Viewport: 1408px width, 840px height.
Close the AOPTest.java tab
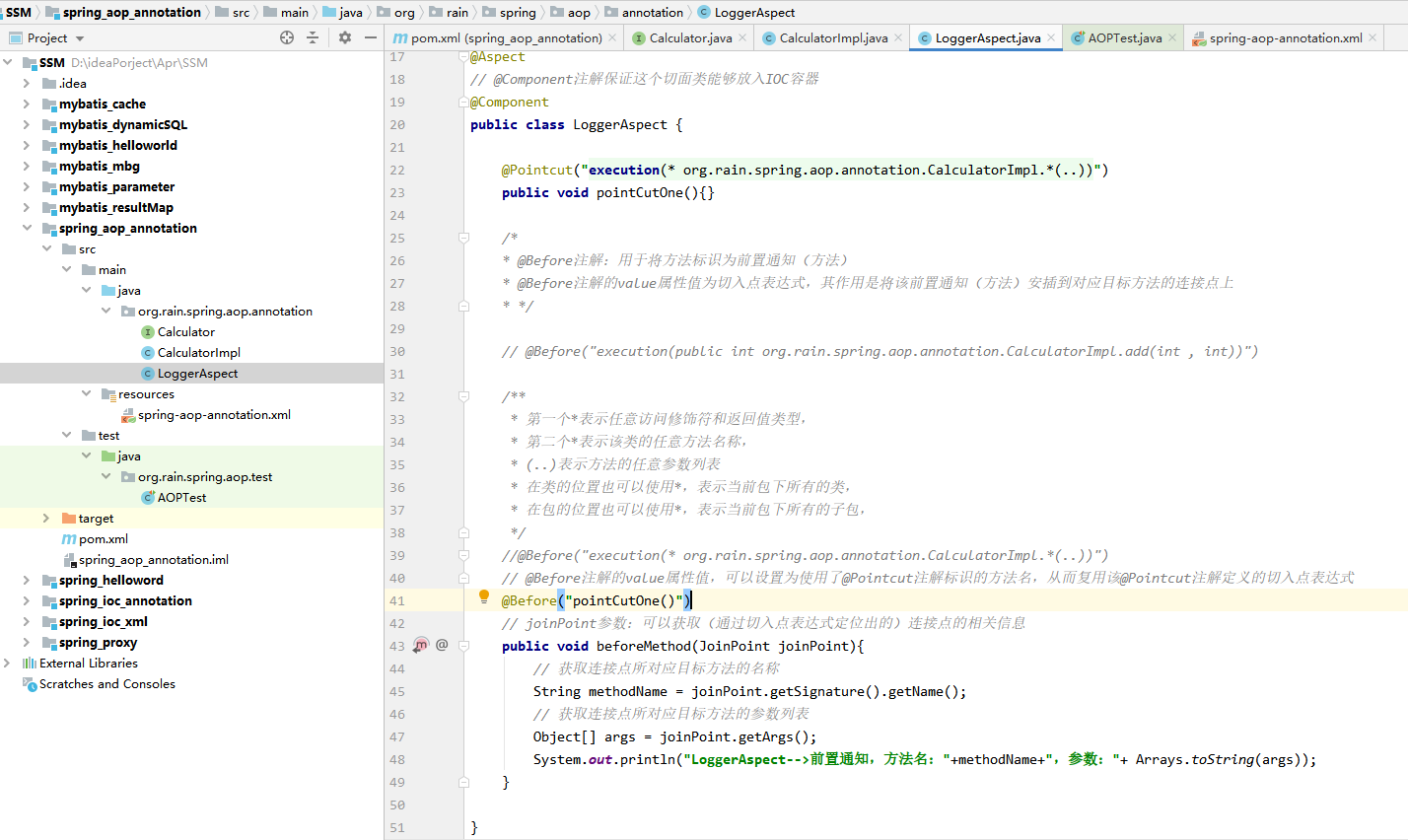click(x=1172, y=37)
